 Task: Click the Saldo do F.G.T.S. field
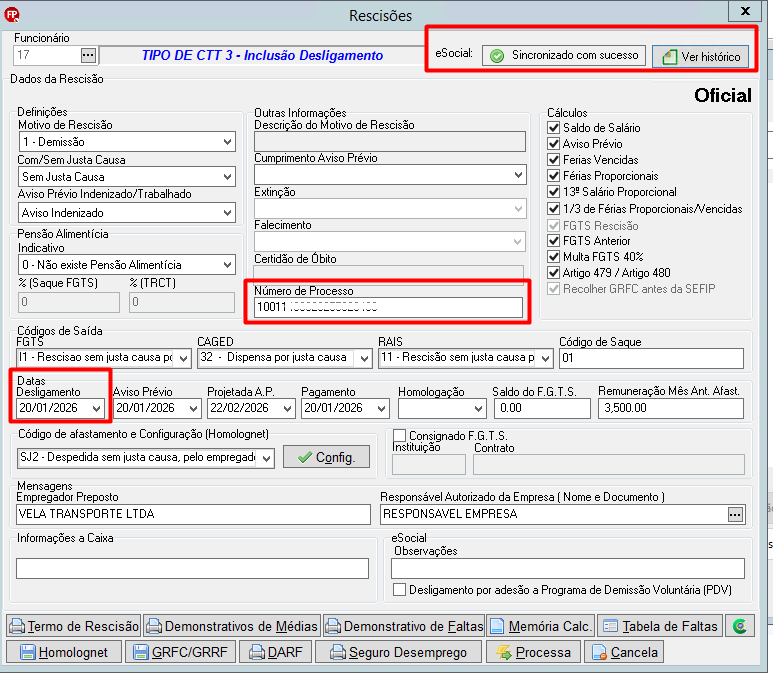tap(543, 408)
